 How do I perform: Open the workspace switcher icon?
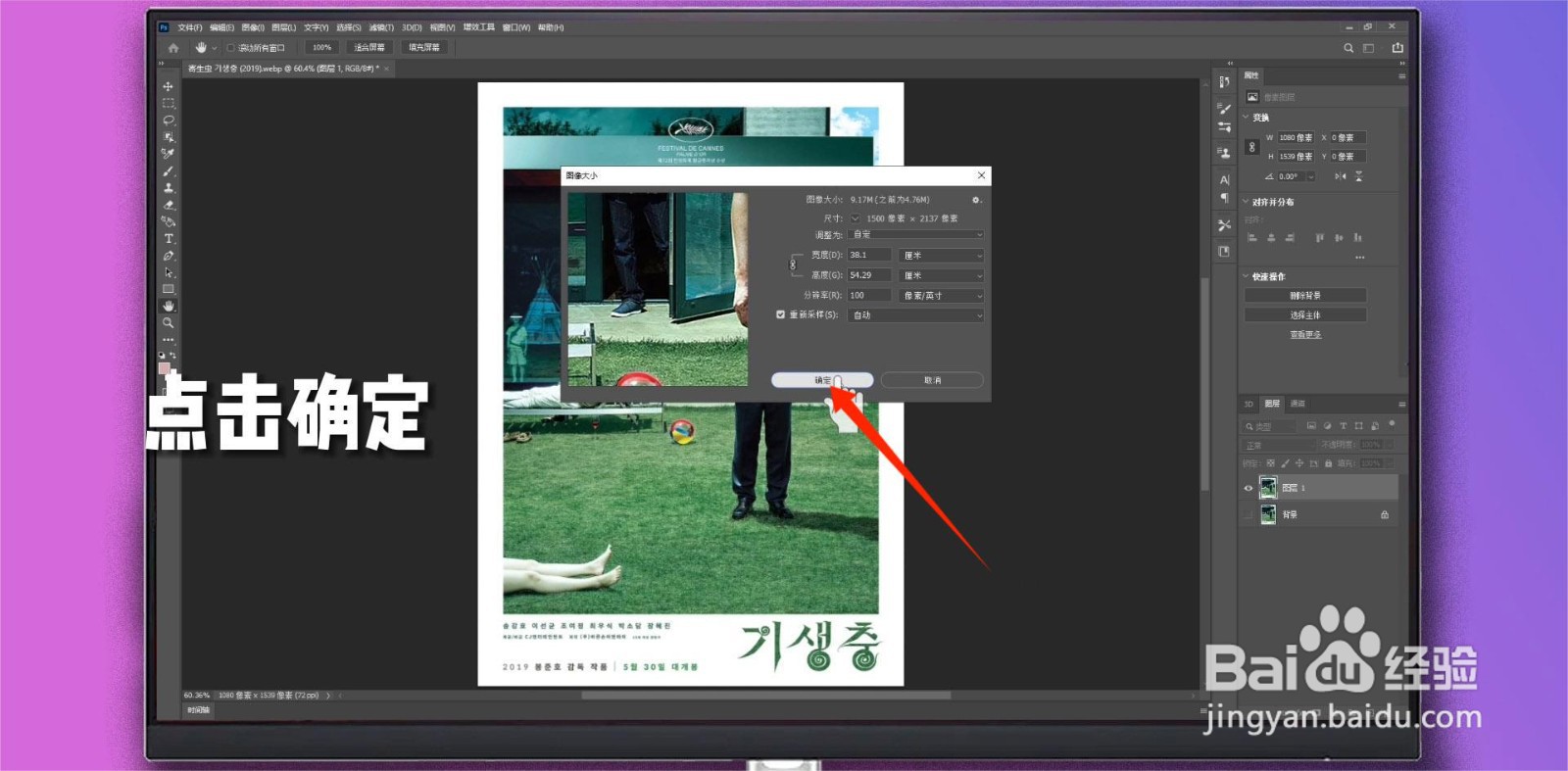click(1369, 47)
